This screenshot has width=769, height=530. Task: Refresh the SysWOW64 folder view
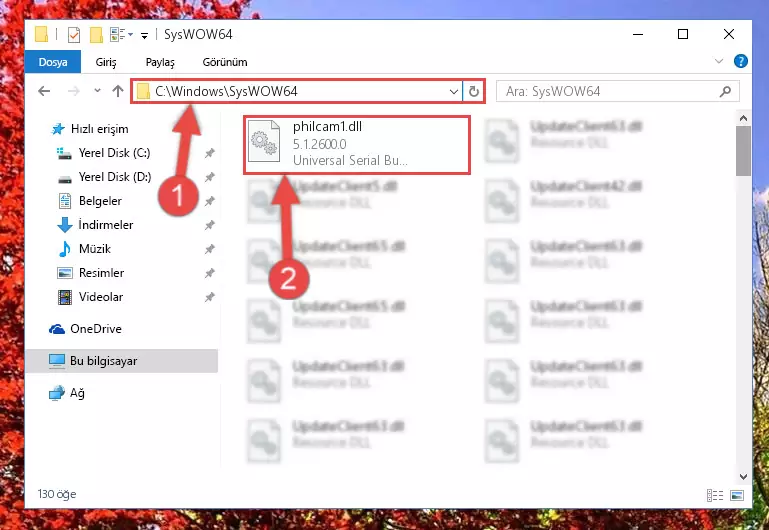474,91
